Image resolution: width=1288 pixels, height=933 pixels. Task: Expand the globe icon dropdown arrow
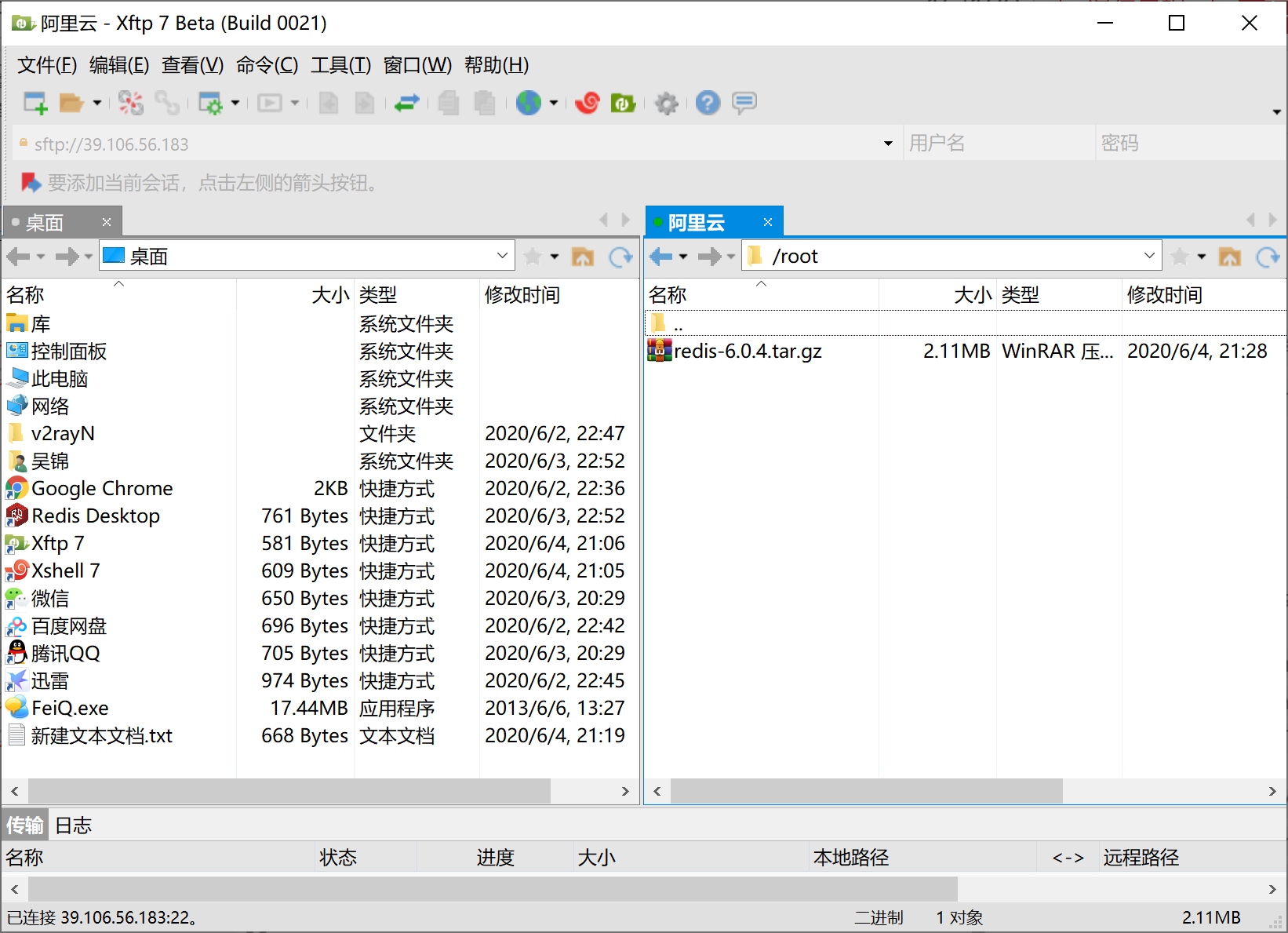[x=554, y=103]
